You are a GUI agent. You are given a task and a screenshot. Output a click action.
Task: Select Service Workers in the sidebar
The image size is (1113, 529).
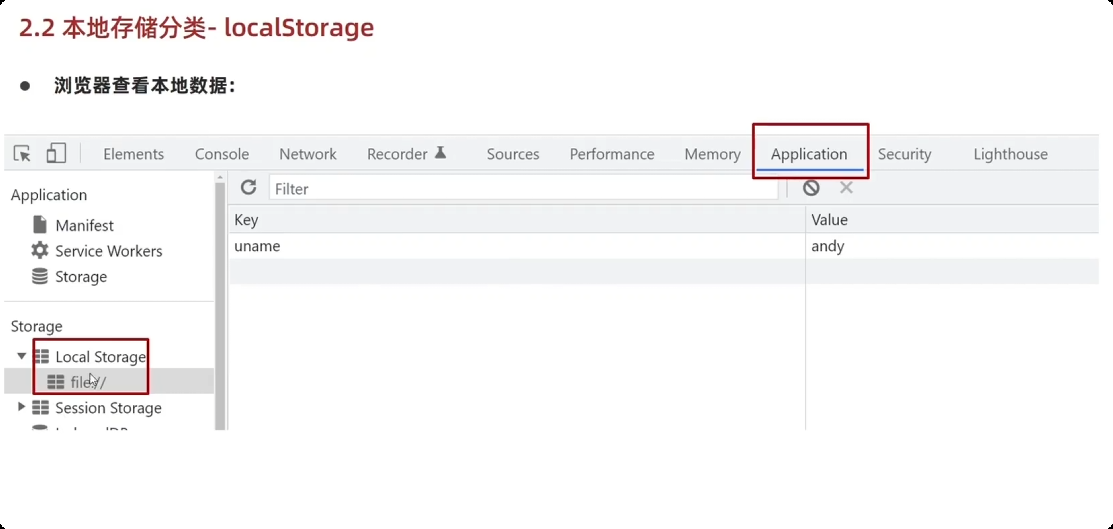tap(109, 251)
